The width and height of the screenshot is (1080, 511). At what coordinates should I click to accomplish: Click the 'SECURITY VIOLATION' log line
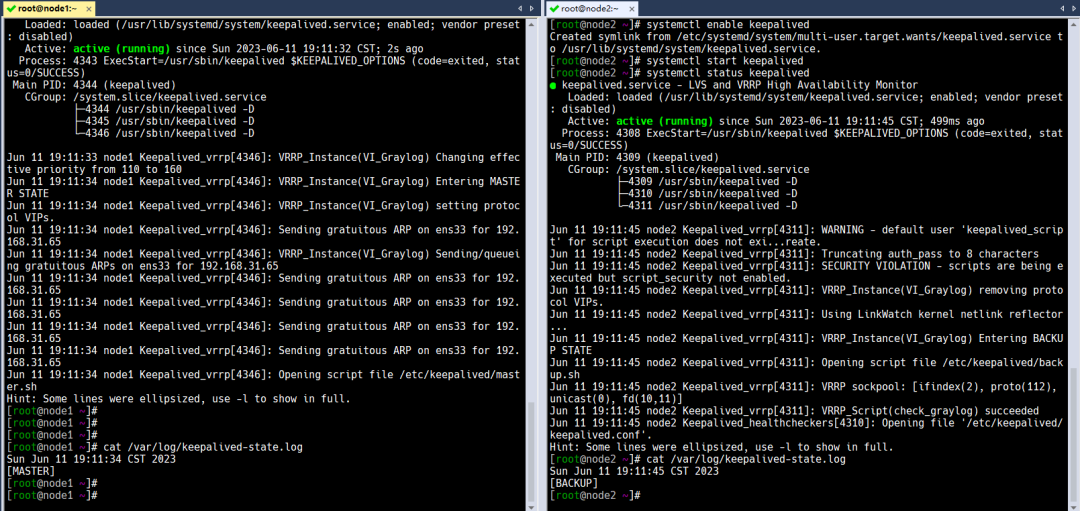[x=807, y=271]
